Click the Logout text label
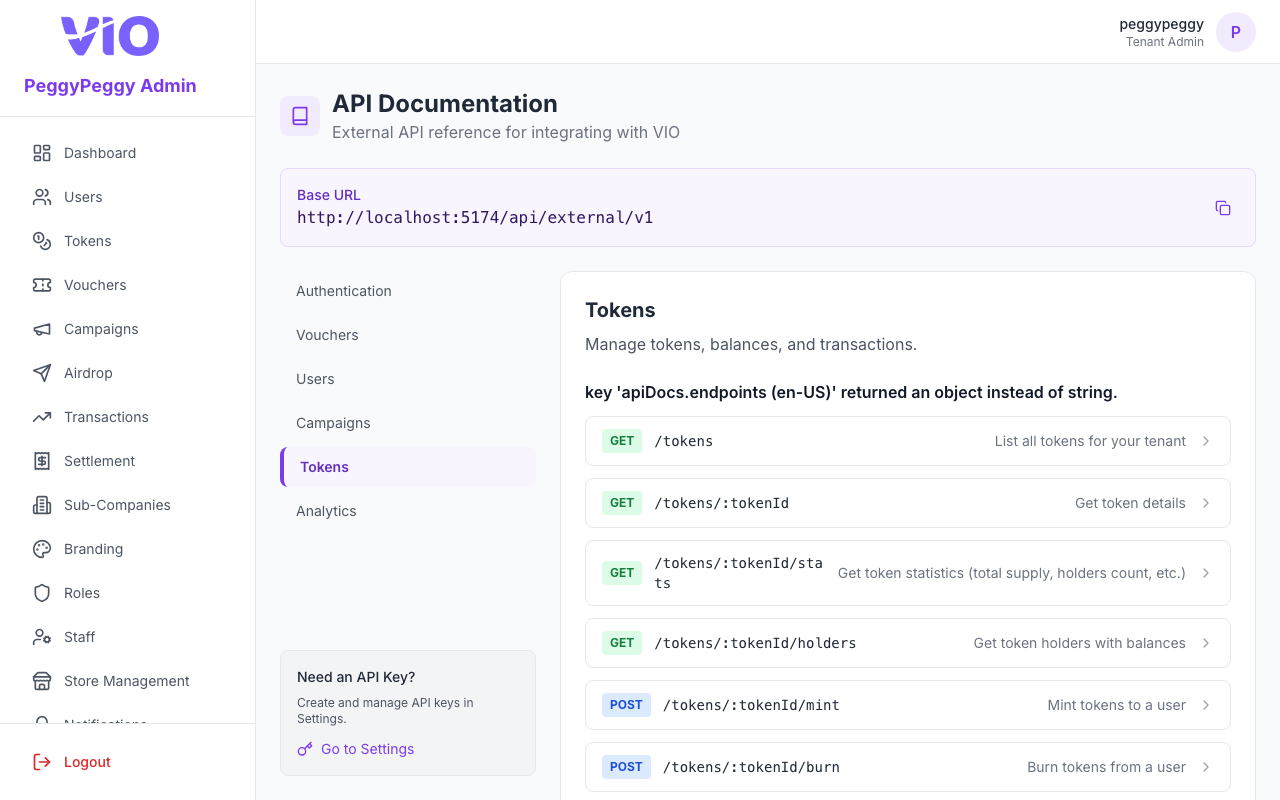The width and height of the screenshot is (1280, 800). tap(87, 762)
